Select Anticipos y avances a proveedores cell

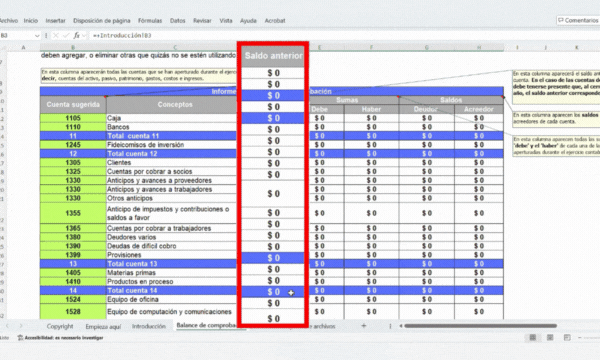pyautogui.click(x=172, y=180)
